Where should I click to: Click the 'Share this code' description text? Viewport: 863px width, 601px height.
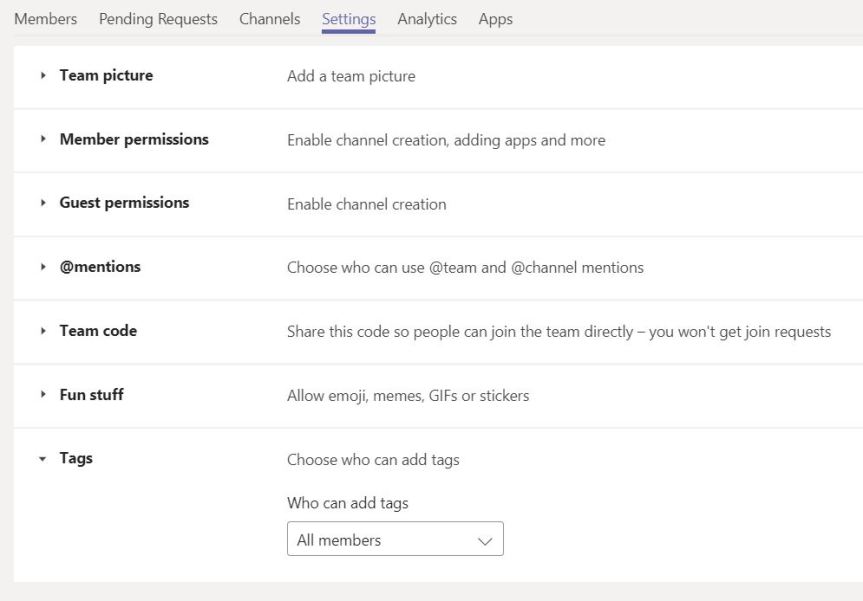(558, 331)
